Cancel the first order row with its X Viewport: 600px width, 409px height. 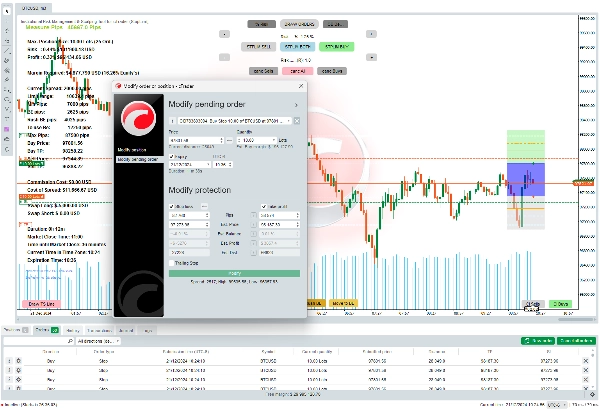click(585, 361)
